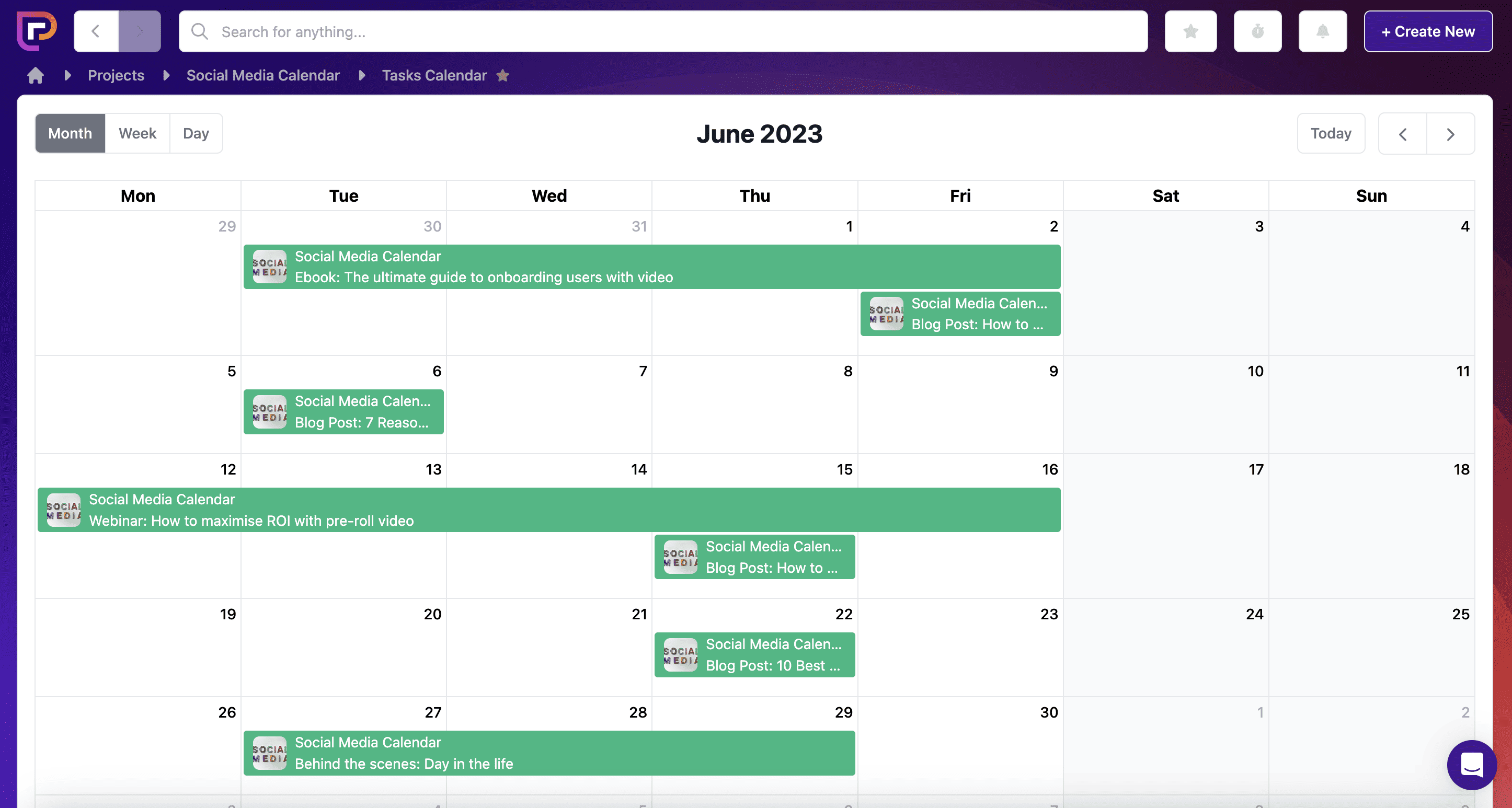1512x808 pixels.
Task: Click the home breadcrumb icon
Action: click(35, 75)
